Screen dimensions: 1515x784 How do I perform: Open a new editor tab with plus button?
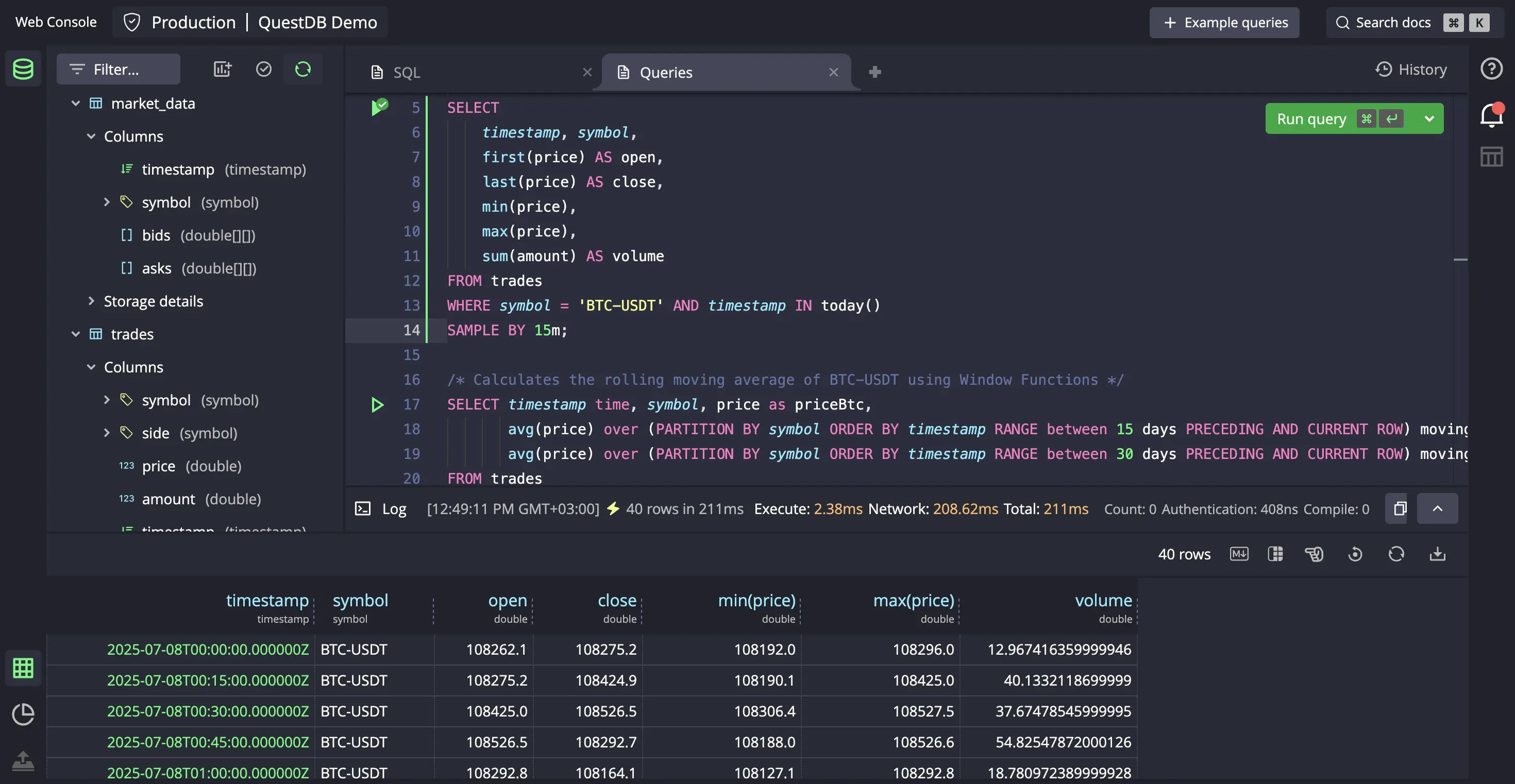(874, 72)
